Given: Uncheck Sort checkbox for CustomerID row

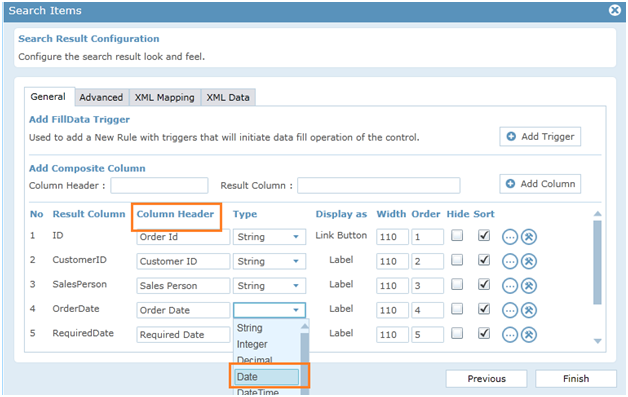Looking at the screenshot, I should 484,260.
